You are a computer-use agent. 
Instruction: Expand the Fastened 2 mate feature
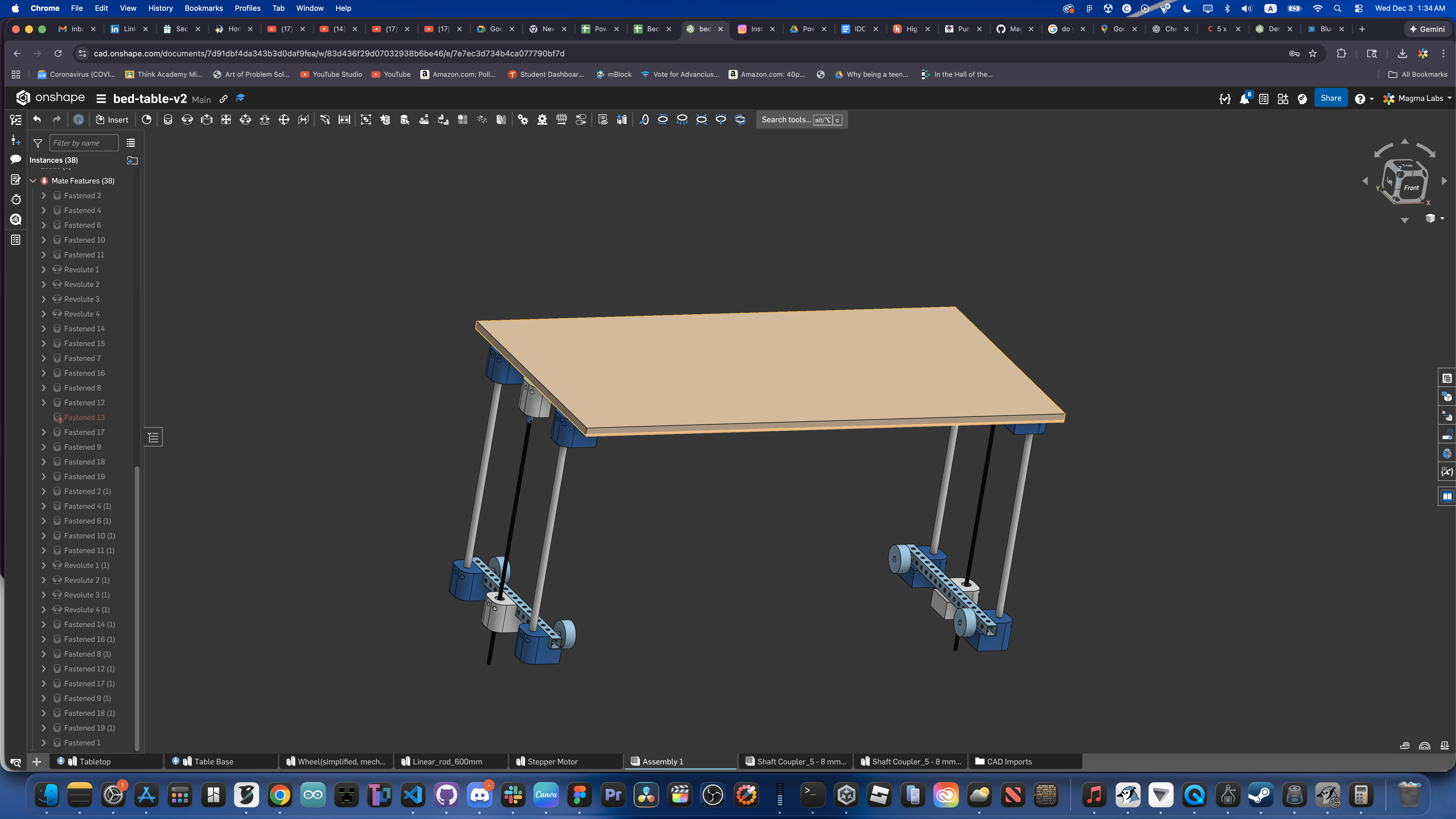click(x=44, y=195)
